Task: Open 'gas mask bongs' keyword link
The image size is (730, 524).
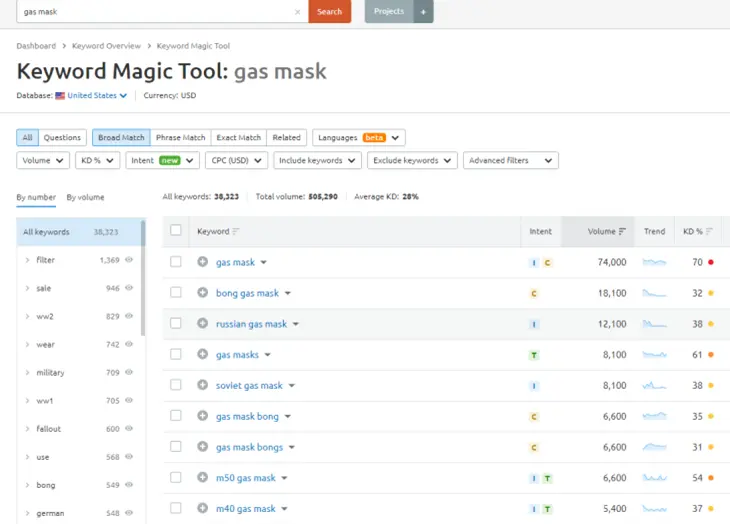Action: 250,447
